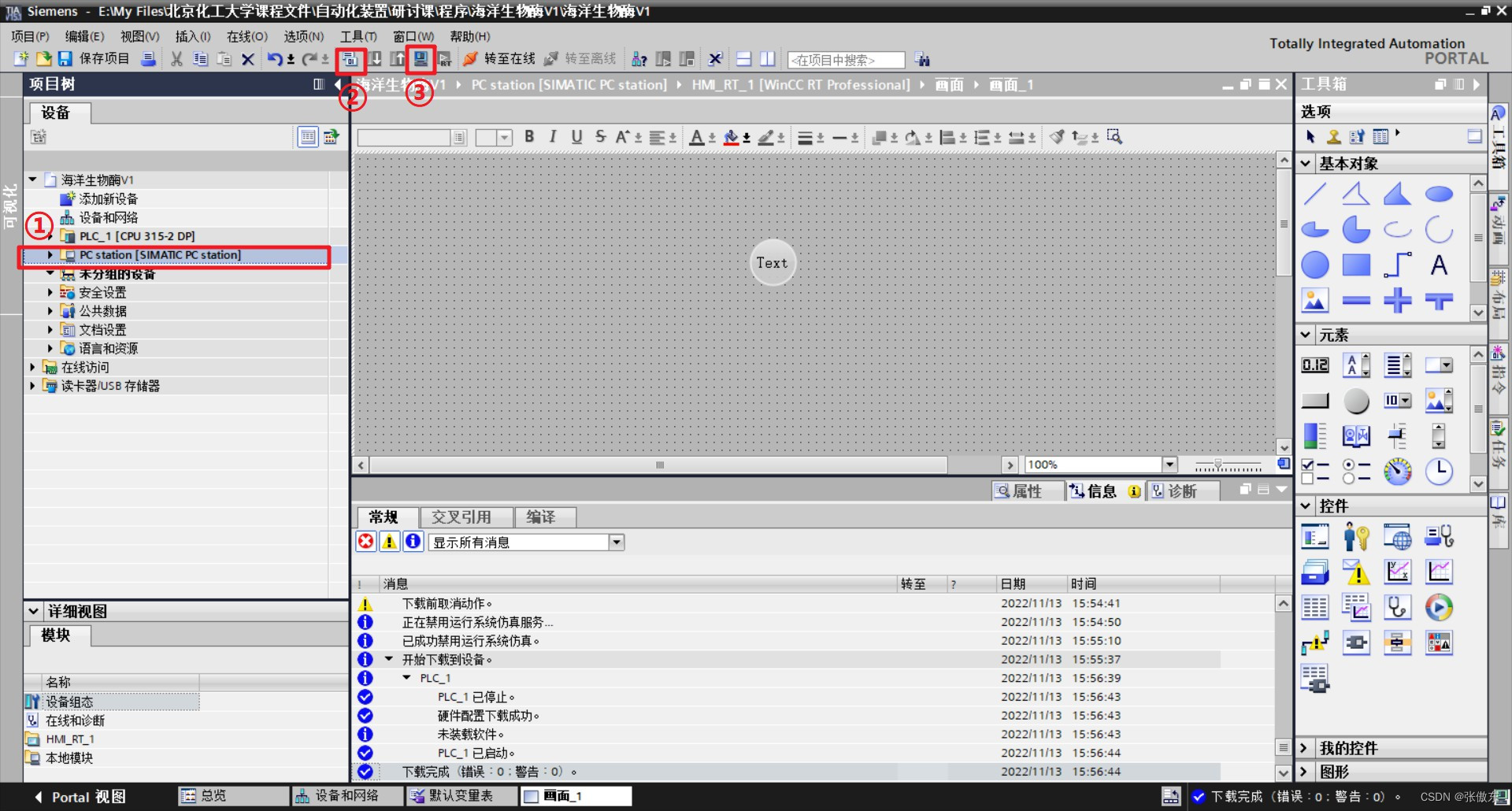Toggle the stamp mode in toolbox 选项
The height and width of the screenshot is (811, 1512).
[x=1333, y=136]
